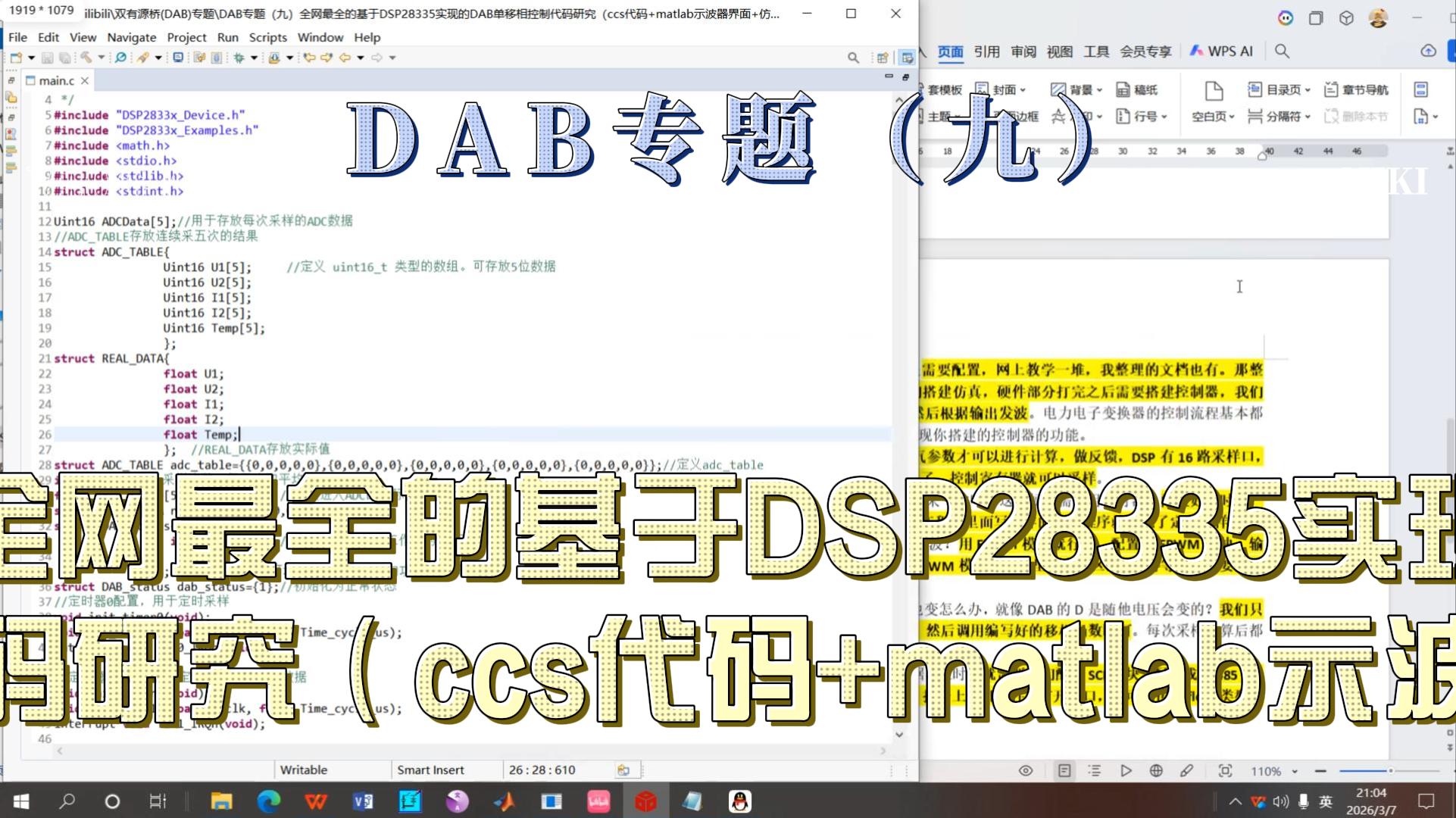Image resolution: width=1456 pixels, height=818 pixels.
Task: Click WPS web layout globe icon
Action: click(1156, 770)
